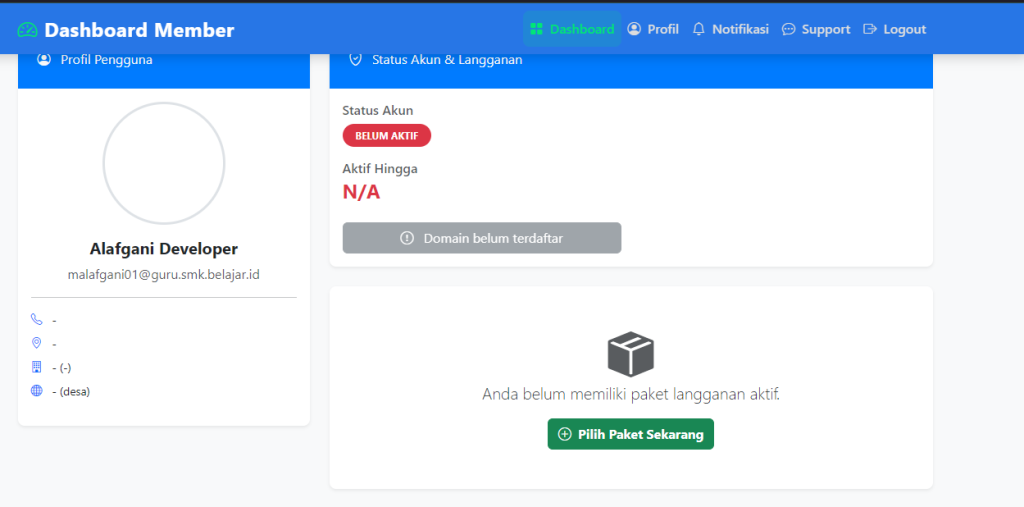Click the globe icon next to desa
The image size is (1024, 507).
coord(37,391)
